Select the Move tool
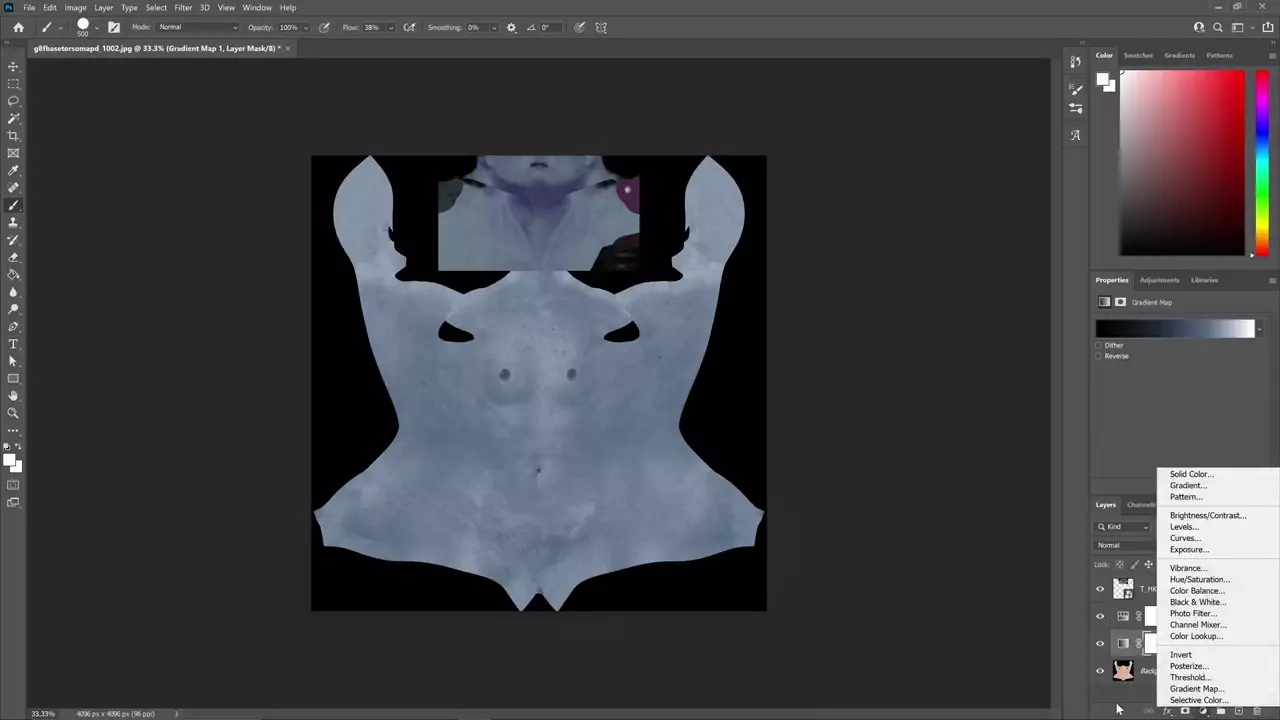The height and width of the screenshot is (720, 1280). (13, 66)
